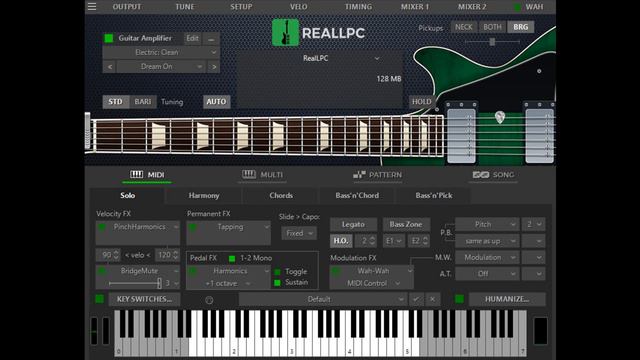Open the Electric: Clean amp category dropdown
Image resolution: width=640 pixels, height=360 pixels.
pyautogui.click(x=161, y=52)
